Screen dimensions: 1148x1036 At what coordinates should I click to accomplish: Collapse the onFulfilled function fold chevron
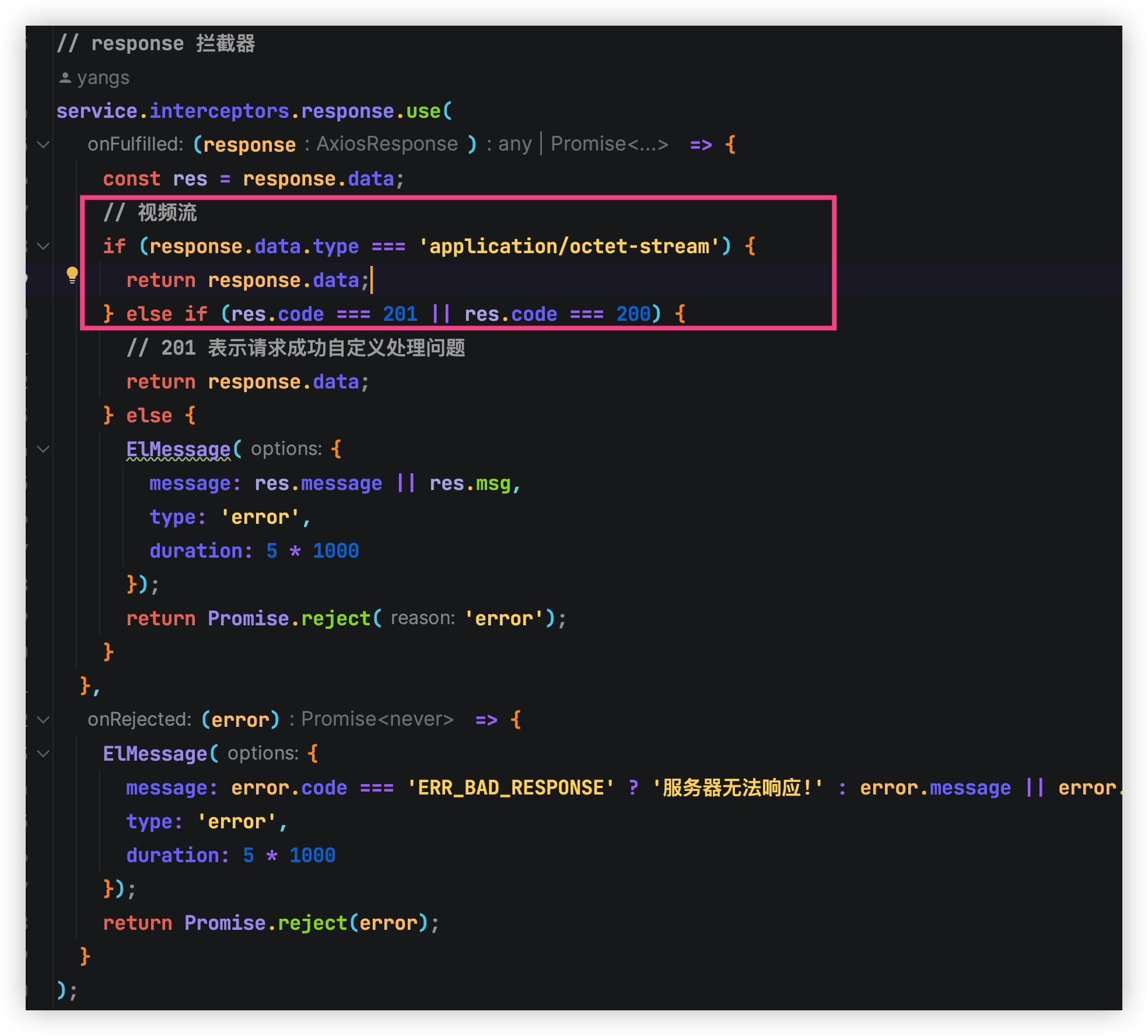point(43,144)
